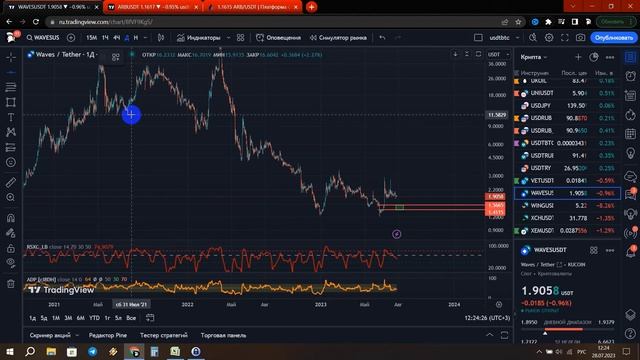Image resolution: width=640 pixels, height=360 pixels.
Task: Hide all drawings with eye icon
Action: point(11,263)
